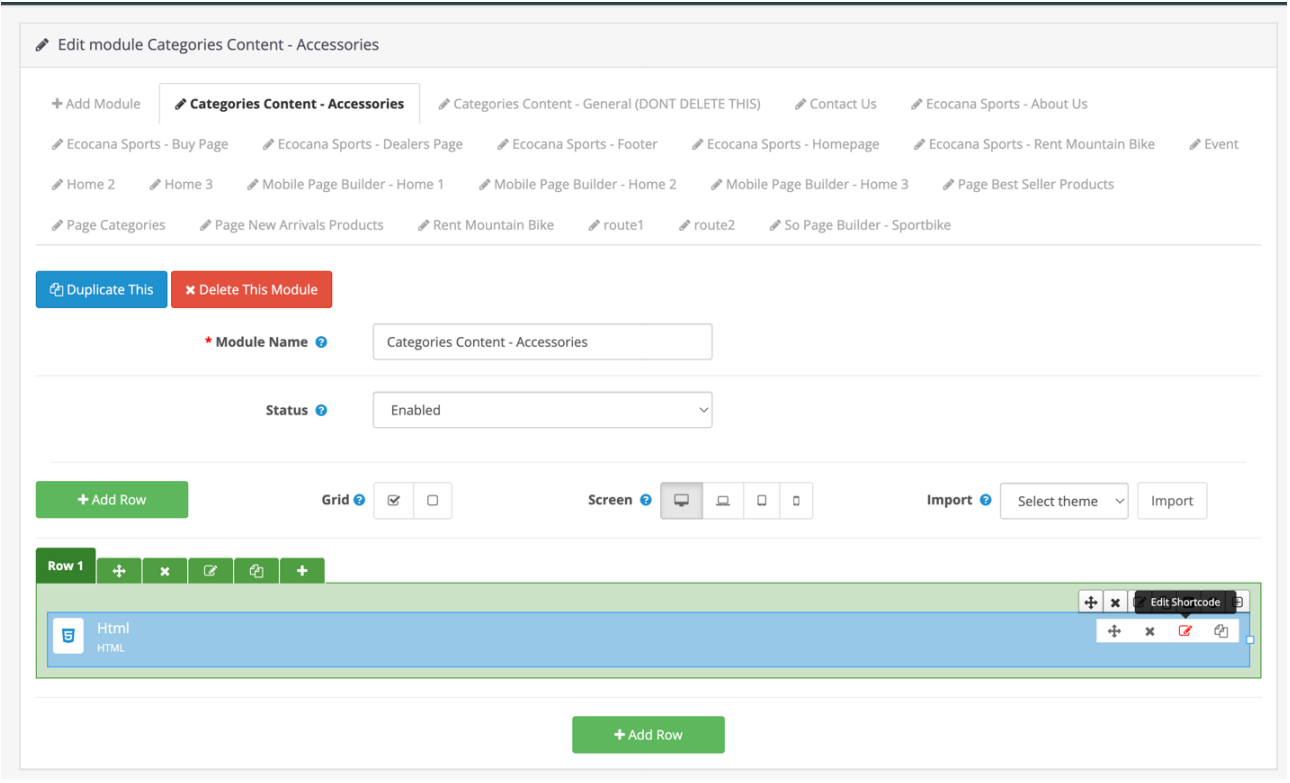The height and width of the screenshot is (783, 1290).
Task: Disable grid with the empty box option
Action: (432, 501)
